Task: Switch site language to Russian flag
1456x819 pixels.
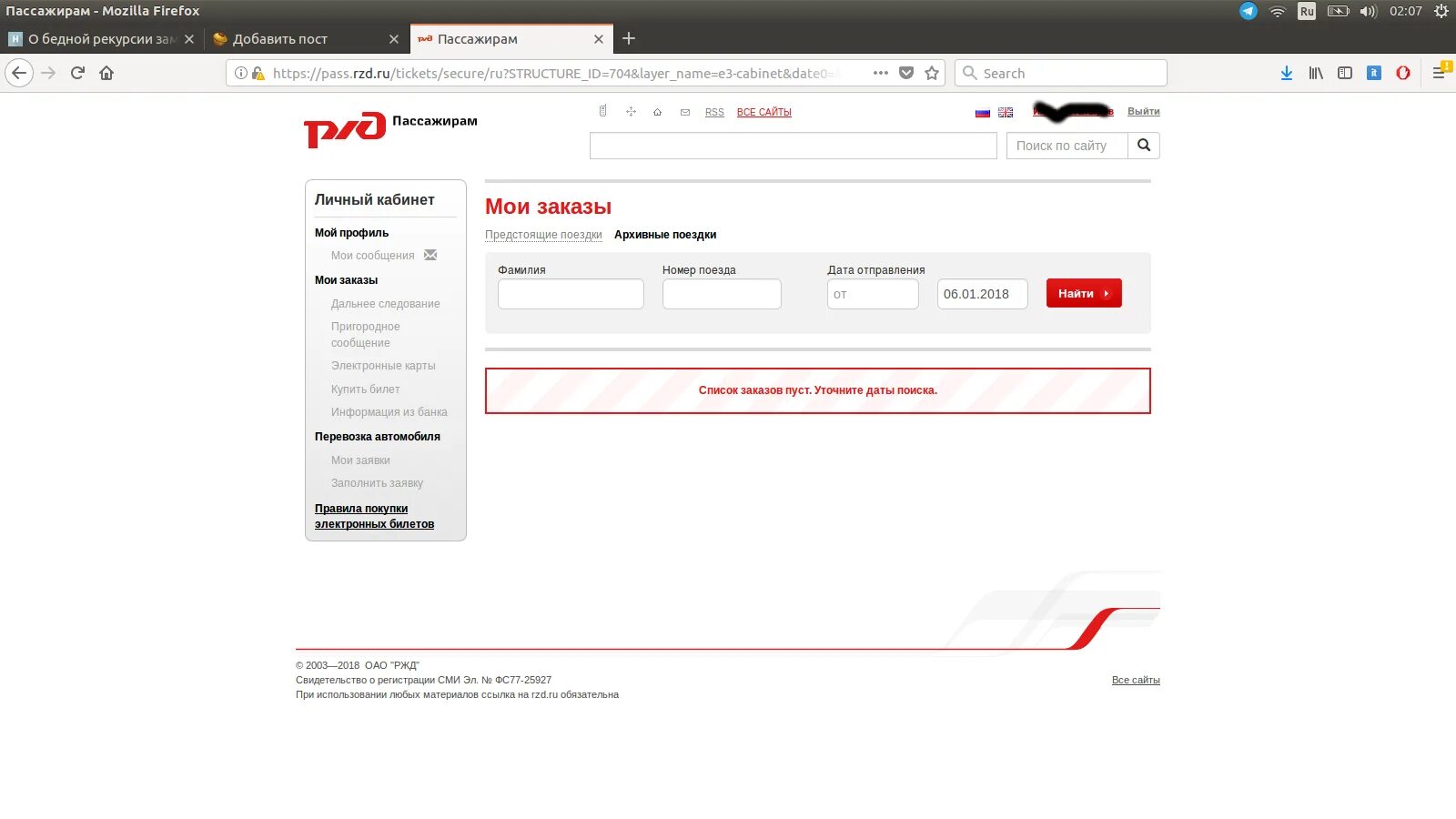Action: pos(983,112)
